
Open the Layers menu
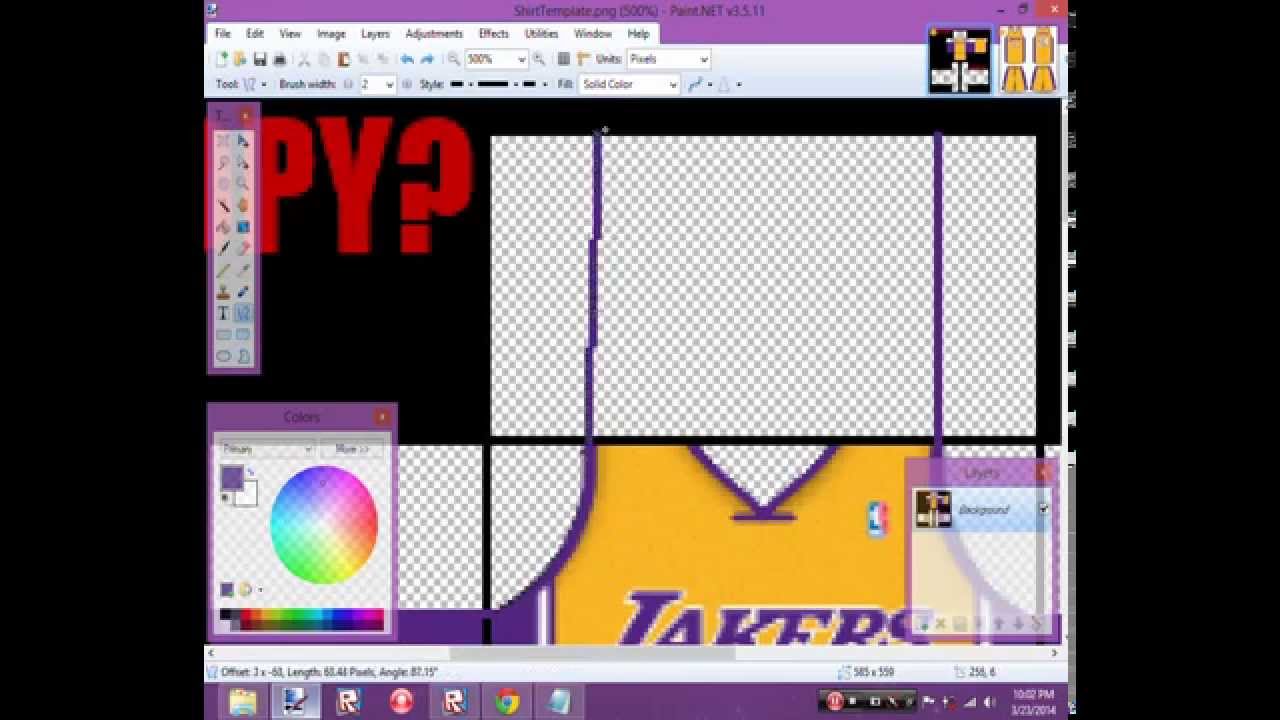[375, 33]
